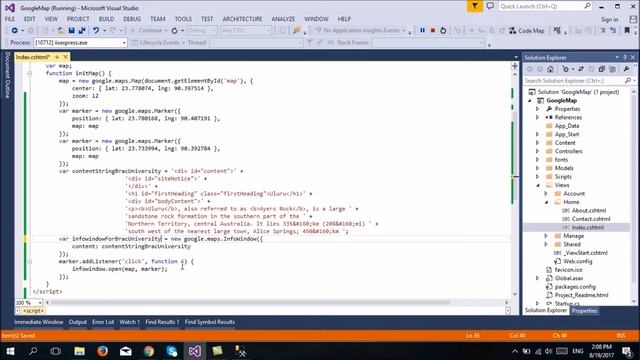The image size is (640, 360).
Task: Restart the debugging session
Action: coord(443,31)
